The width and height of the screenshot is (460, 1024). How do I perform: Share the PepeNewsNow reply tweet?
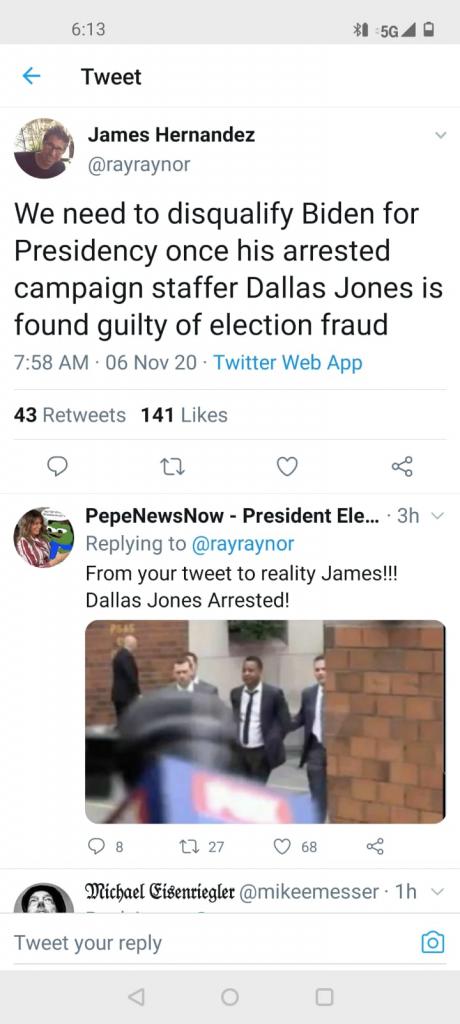(x=375, y=847)
